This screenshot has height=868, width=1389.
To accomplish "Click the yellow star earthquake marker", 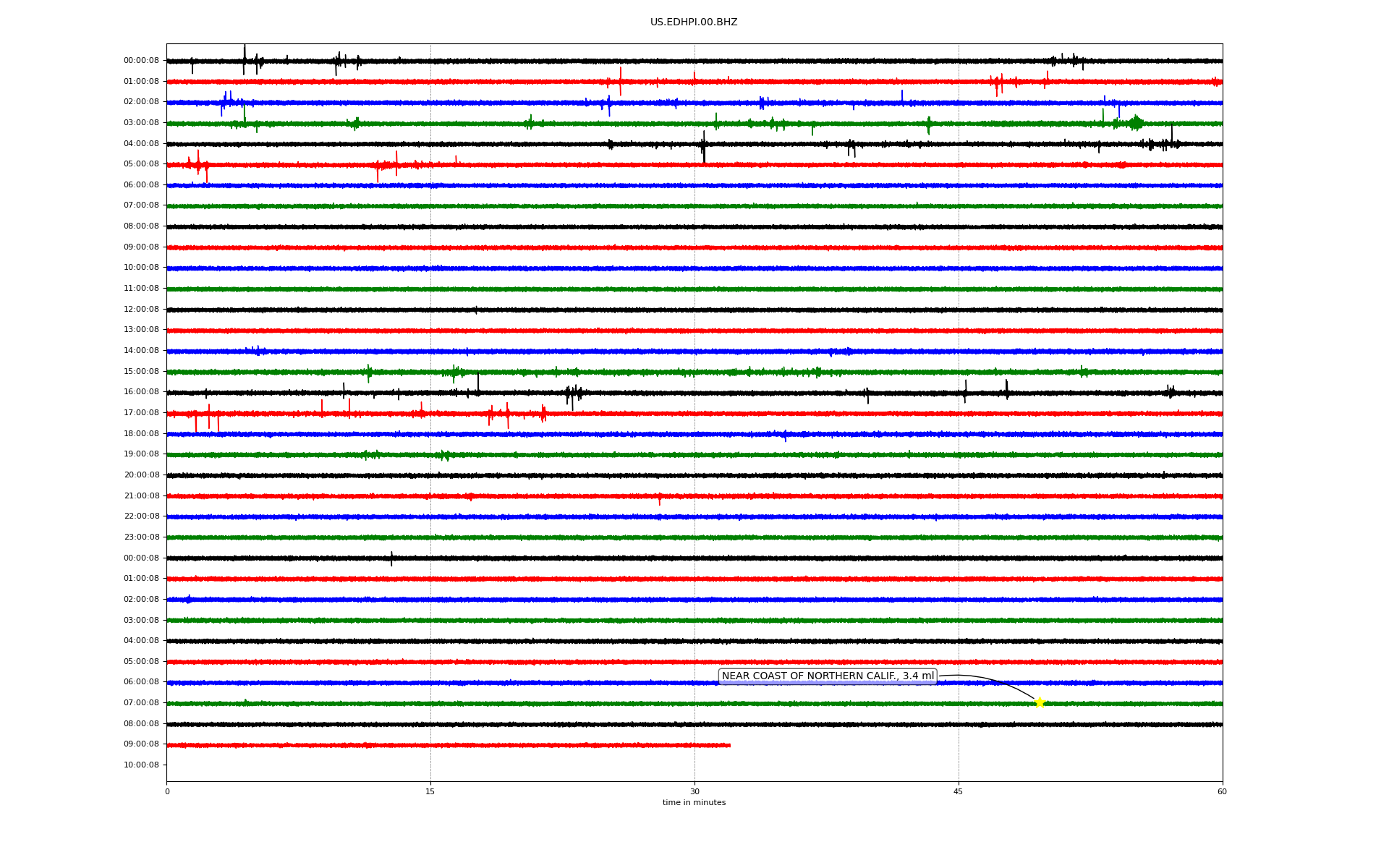I will click(1039, 702).
